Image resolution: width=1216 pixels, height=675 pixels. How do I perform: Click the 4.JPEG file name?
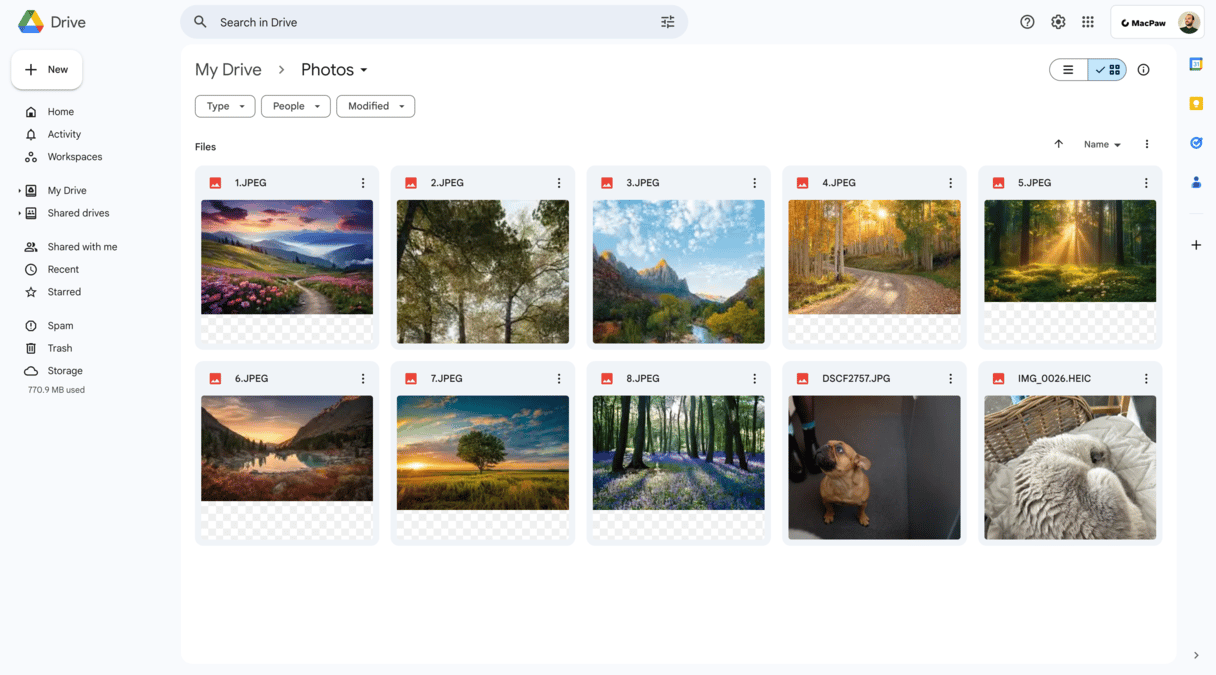click(839, 183)
